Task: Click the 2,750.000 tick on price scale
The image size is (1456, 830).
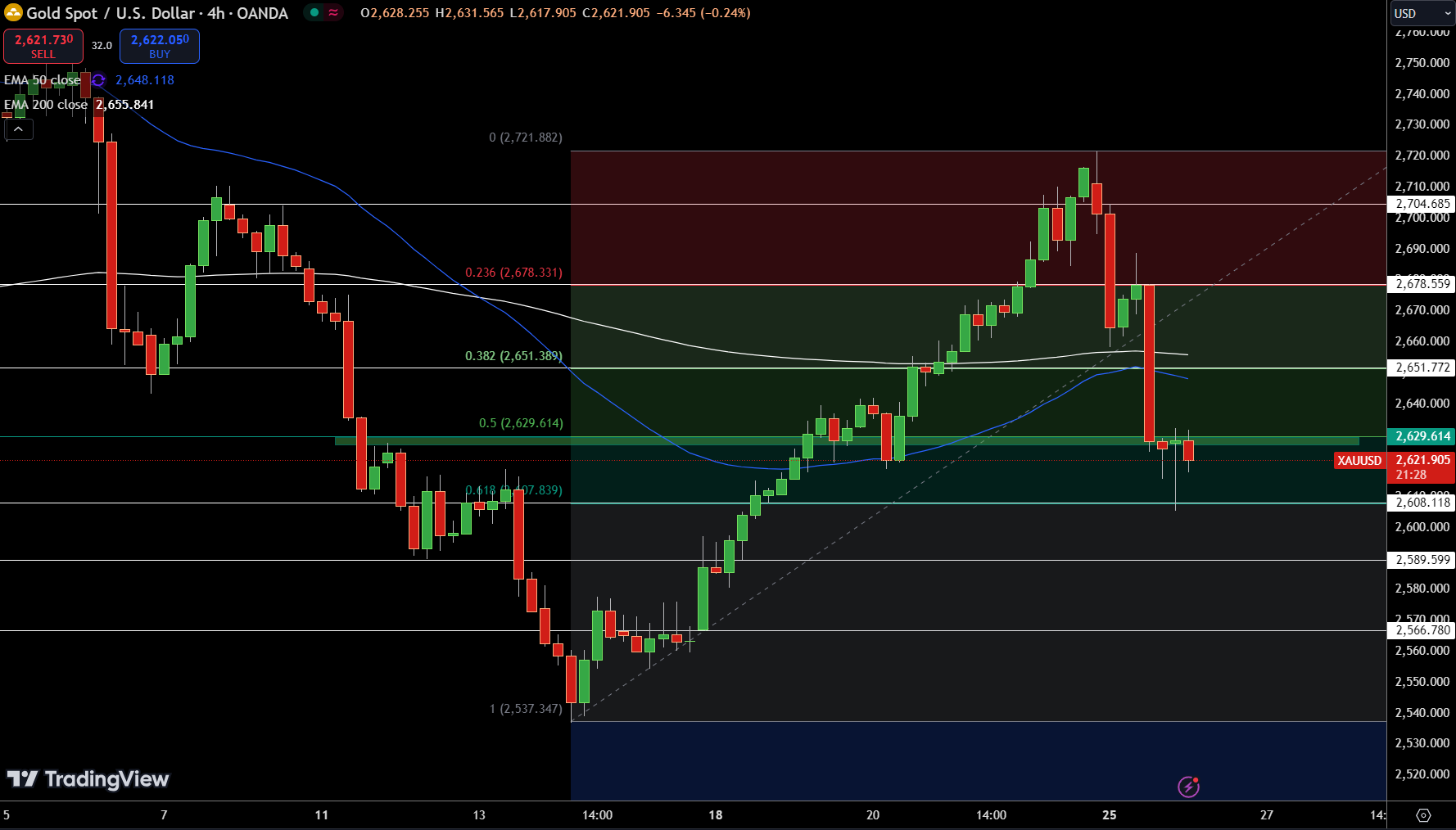Action: coord(1422,63)
